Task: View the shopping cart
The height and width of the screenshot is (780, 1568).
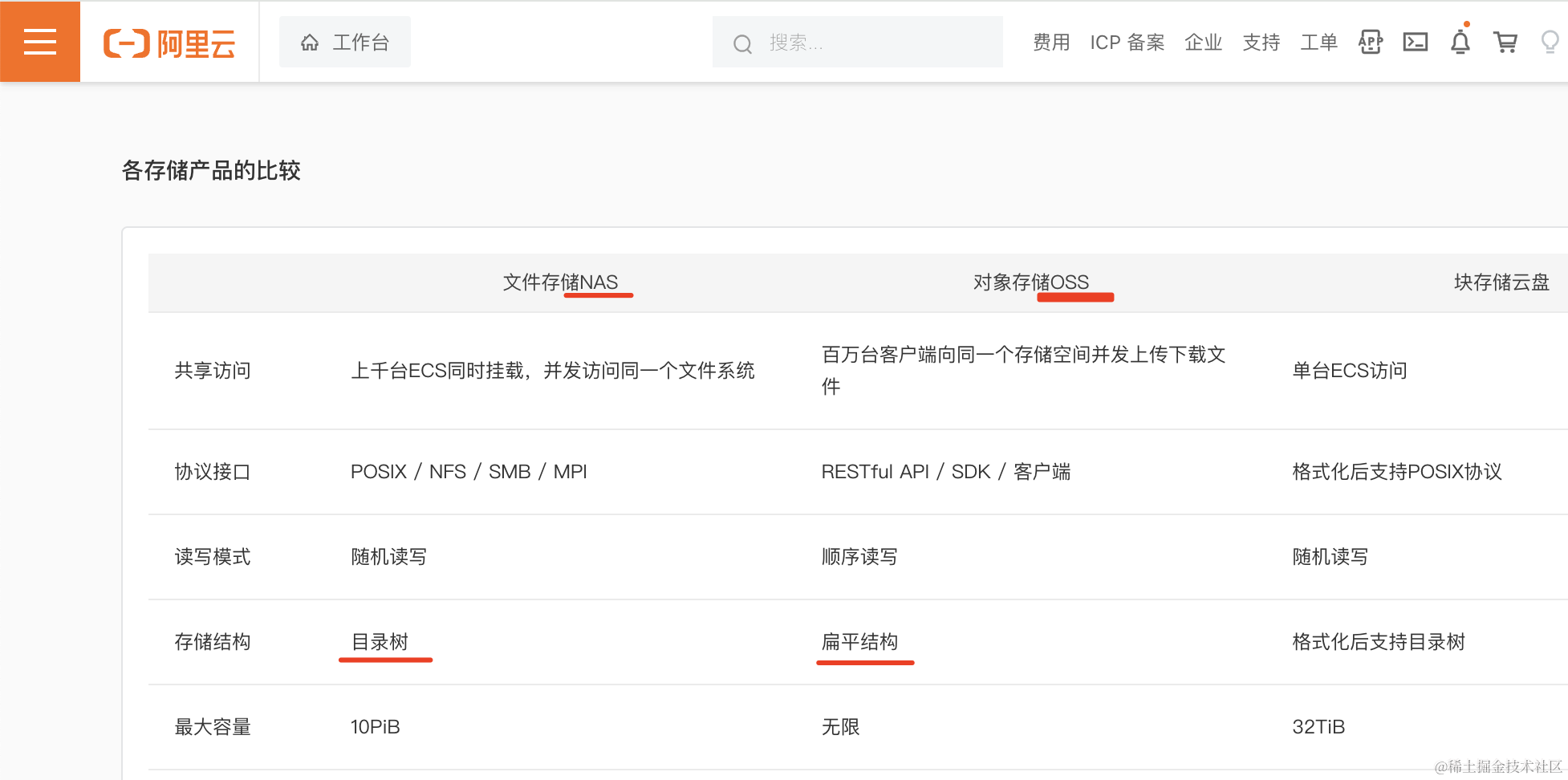Action: click(x=1506, y=43)
